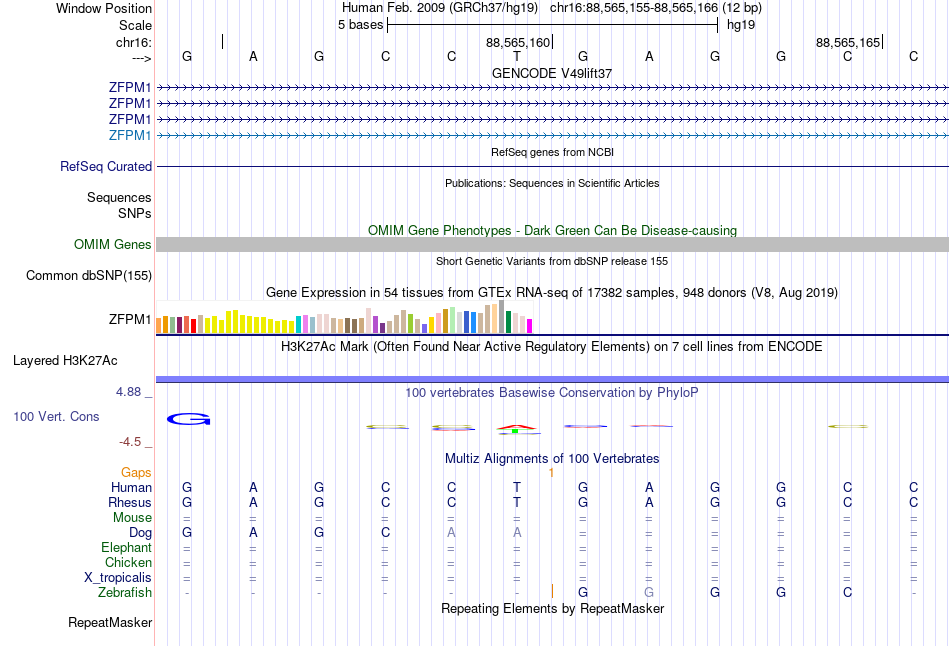This screenshot has height=646, width=950.
Task: Click the OMIM Gene Phenotypes track title
Action: click(x=552, y=230)
